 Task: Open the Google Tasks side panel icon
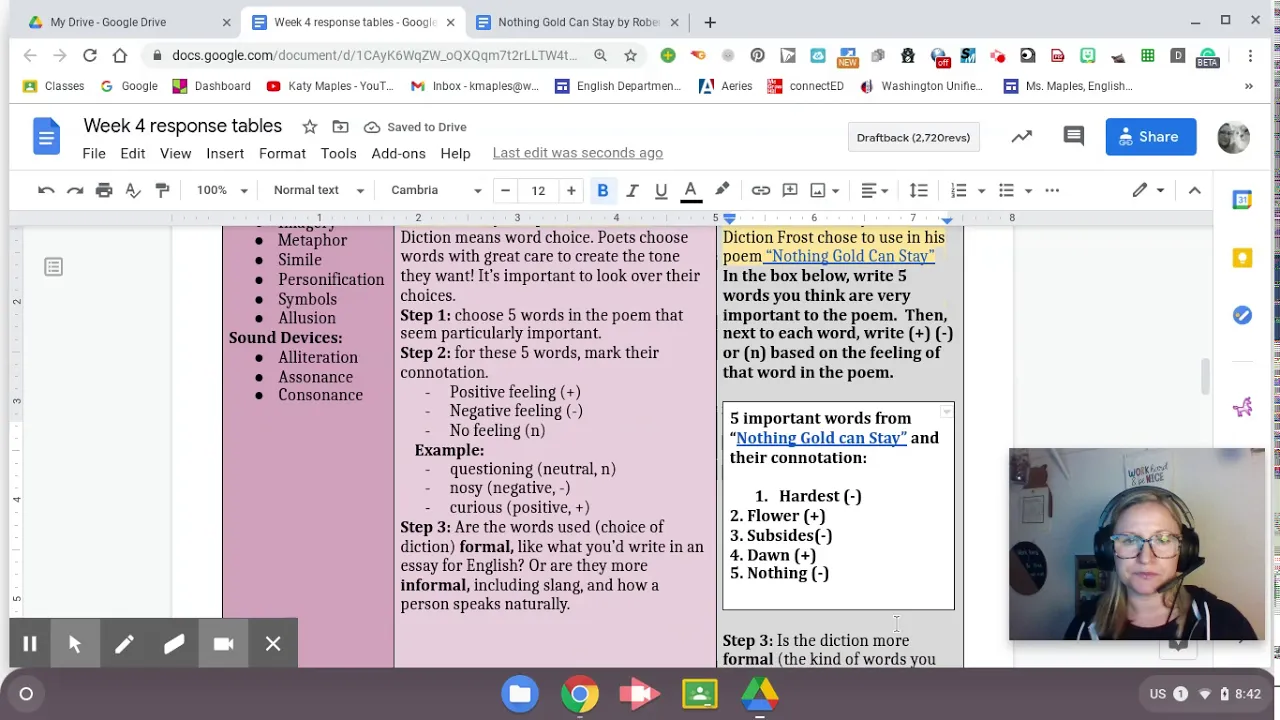(x=1242, y=315)
